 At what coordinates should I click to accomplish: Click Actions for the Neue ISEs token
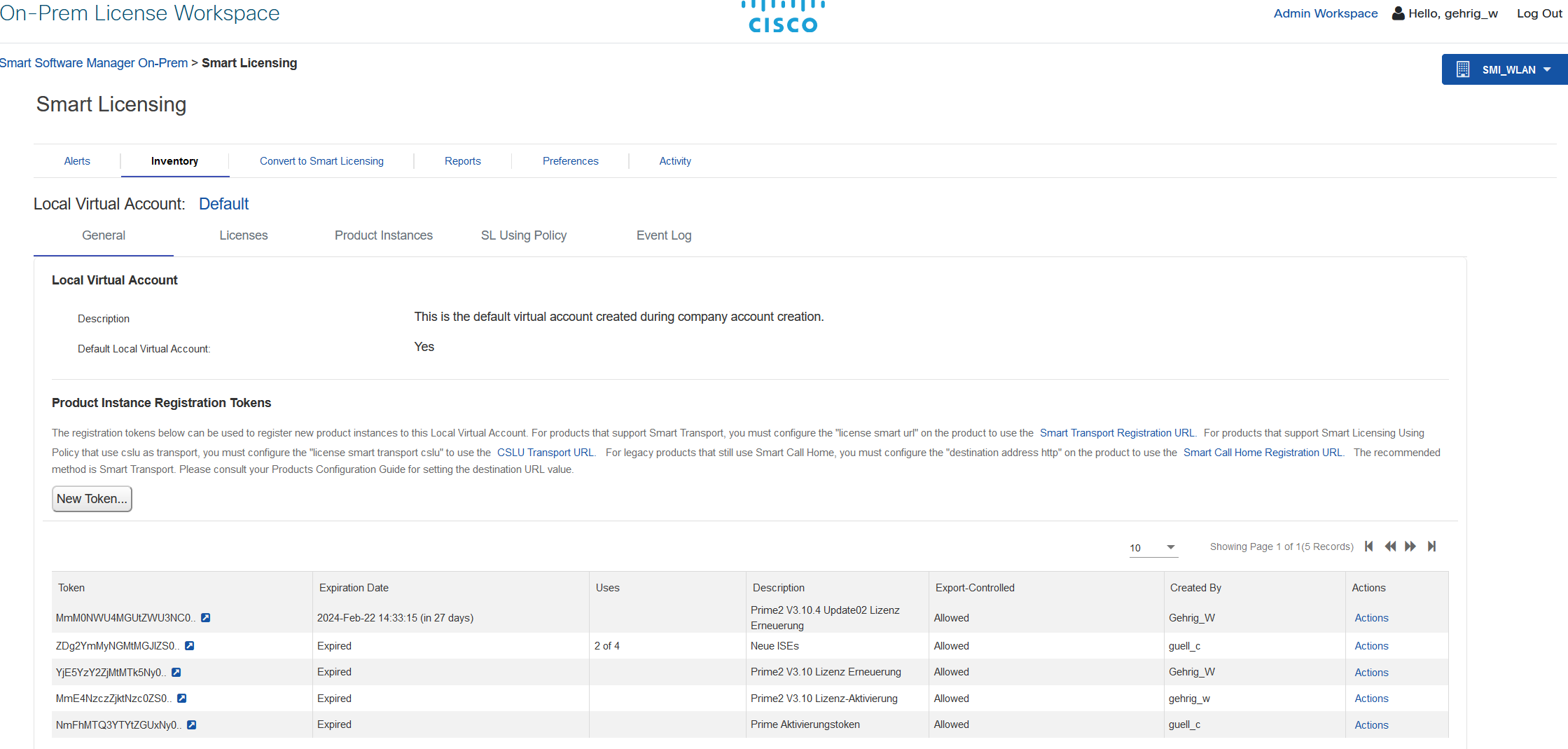tap(1371, 645)
